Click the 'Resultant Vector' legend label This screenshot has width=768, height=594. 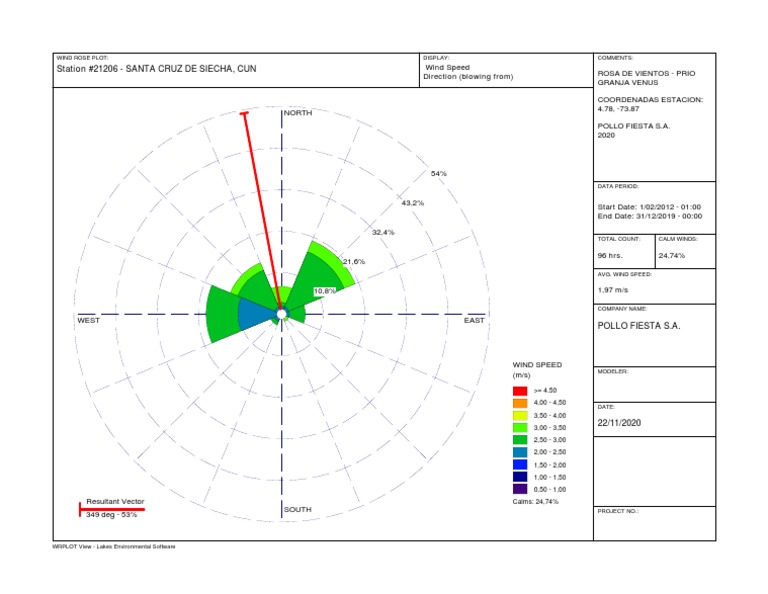click(115, 501)
